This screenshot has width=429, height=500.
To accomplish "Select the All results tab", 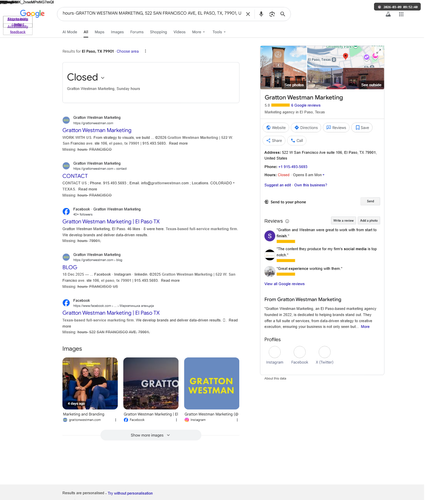I will [x=87, y=32].
